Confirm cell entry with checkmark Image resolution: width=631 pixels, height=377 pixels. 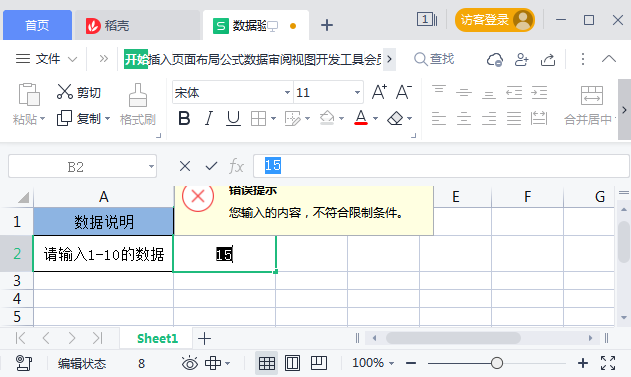point(211,166)
